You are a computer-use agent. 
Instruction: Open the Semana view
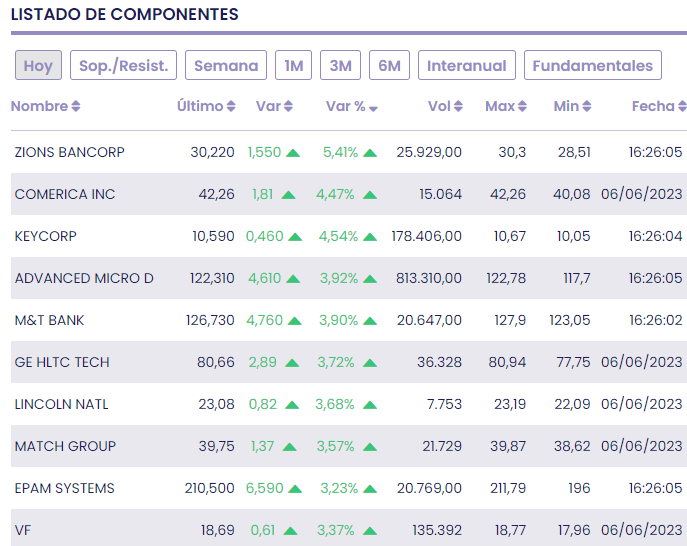(x=226, y=66)
